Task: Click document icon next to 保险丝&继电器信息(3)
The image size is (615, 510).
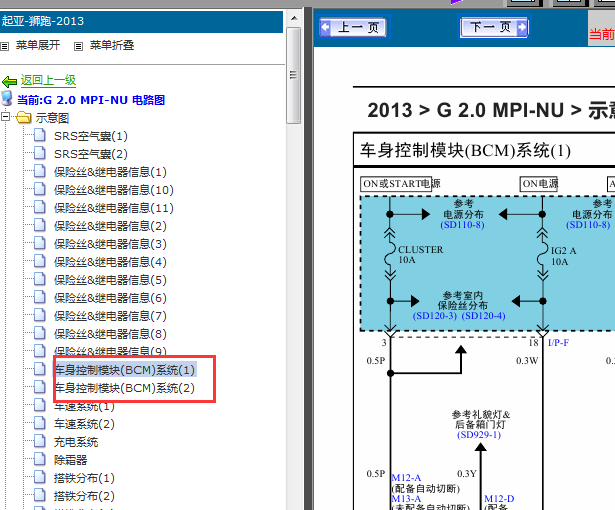Action: click(40, 243)
